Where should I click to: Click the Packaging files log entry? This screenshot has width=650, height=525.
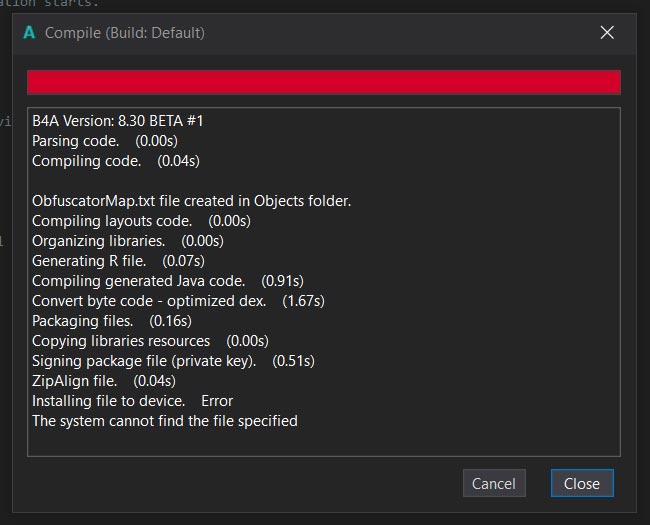tap(112, 320)
